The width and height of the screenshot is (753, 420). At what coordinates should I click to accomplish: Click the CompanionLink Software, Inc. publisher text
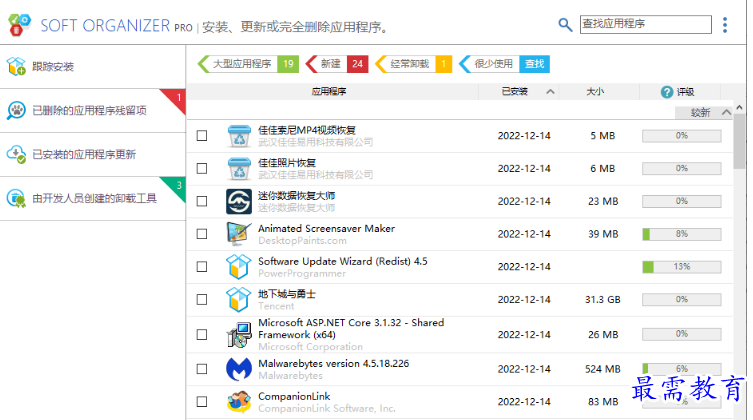tap(327, 408)
